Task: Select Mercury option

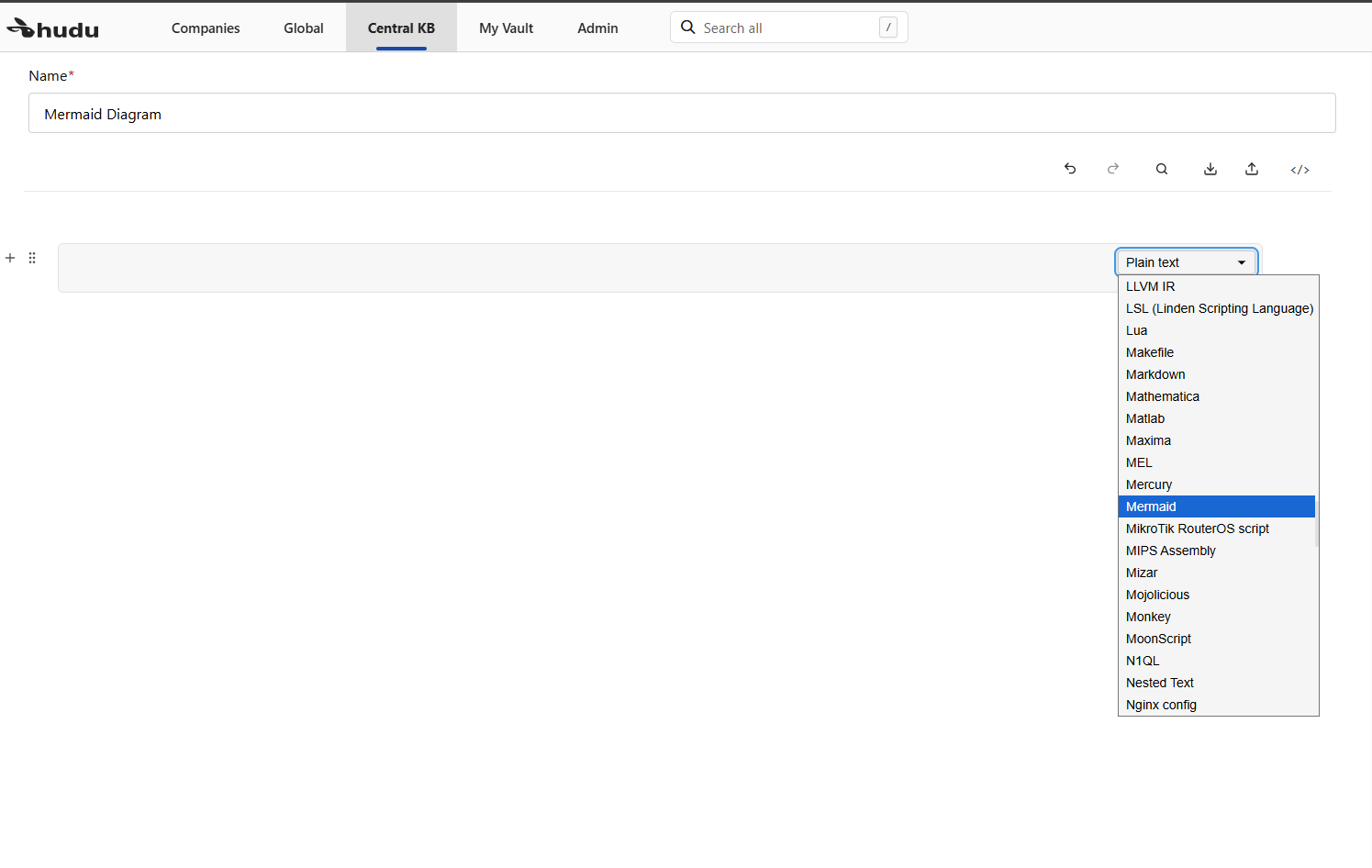Action: [x=1217, y=484]
